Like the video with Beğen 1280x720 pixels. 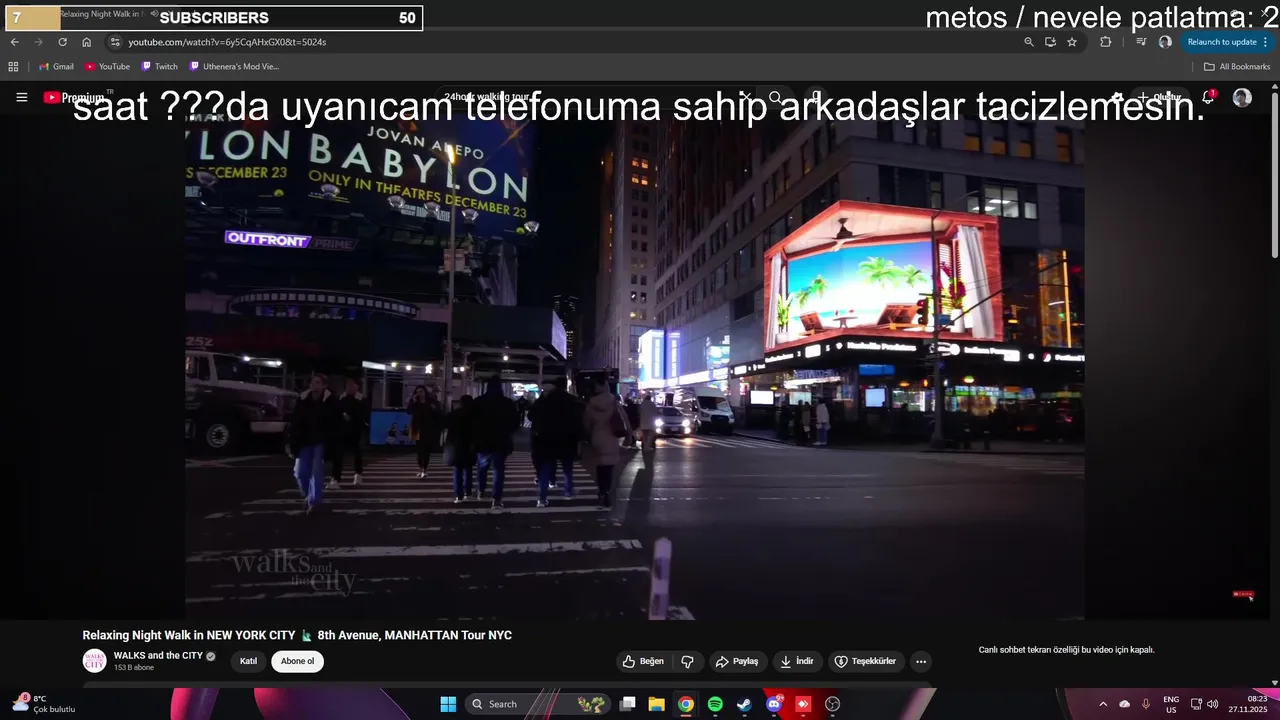643,661
